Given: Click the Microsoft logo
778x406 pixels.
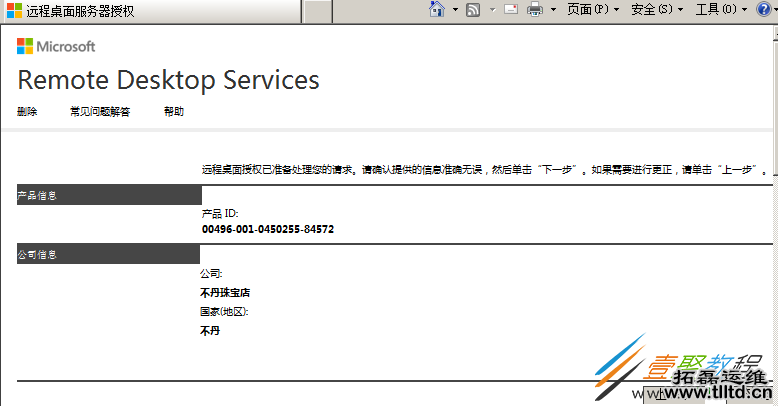Looking at the screenshot, I should (56, 46).
